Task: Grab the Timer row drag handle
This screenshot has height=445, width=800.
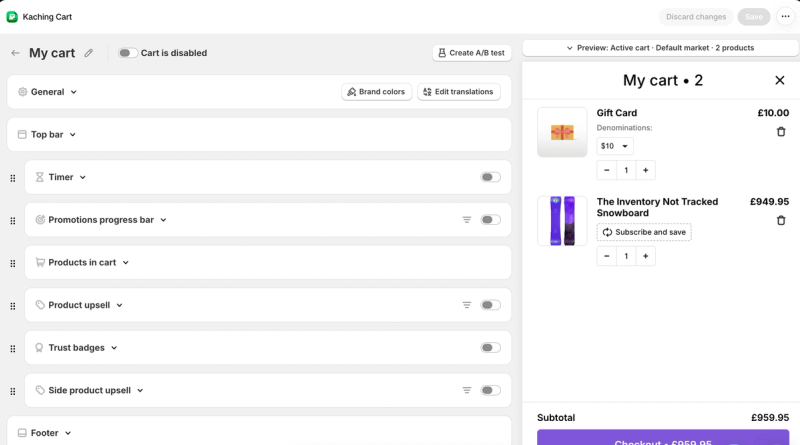Action: click(13, 178)
